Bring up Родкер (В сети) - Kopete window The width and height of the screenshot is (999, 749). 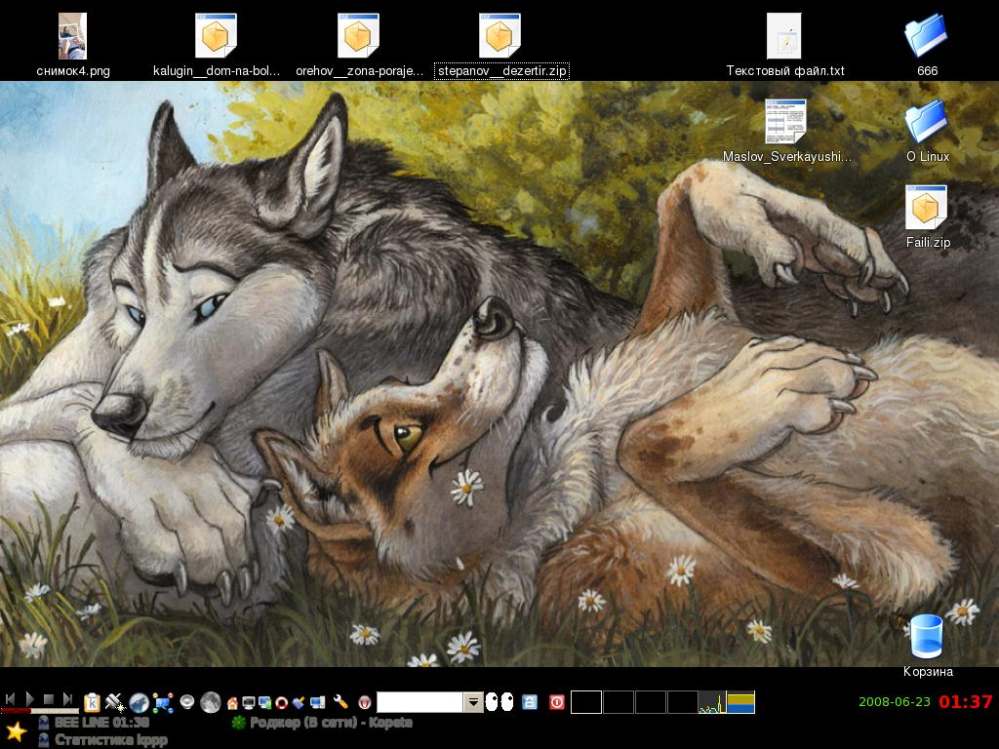tap(322, 722)
